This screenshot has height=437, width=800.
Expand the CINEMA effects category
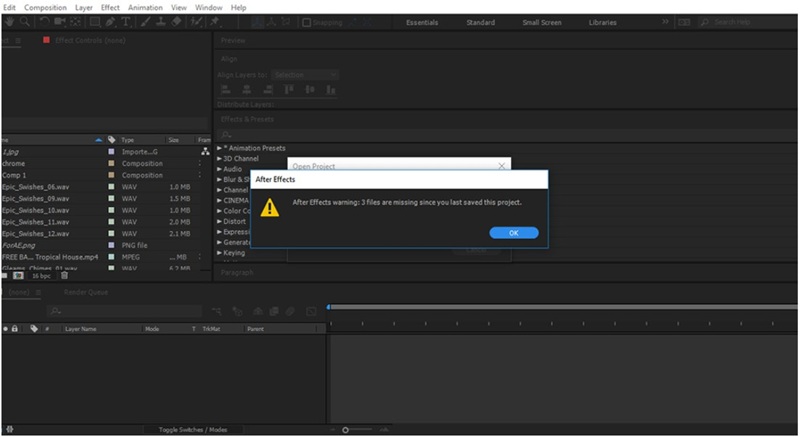pos(219,200)
